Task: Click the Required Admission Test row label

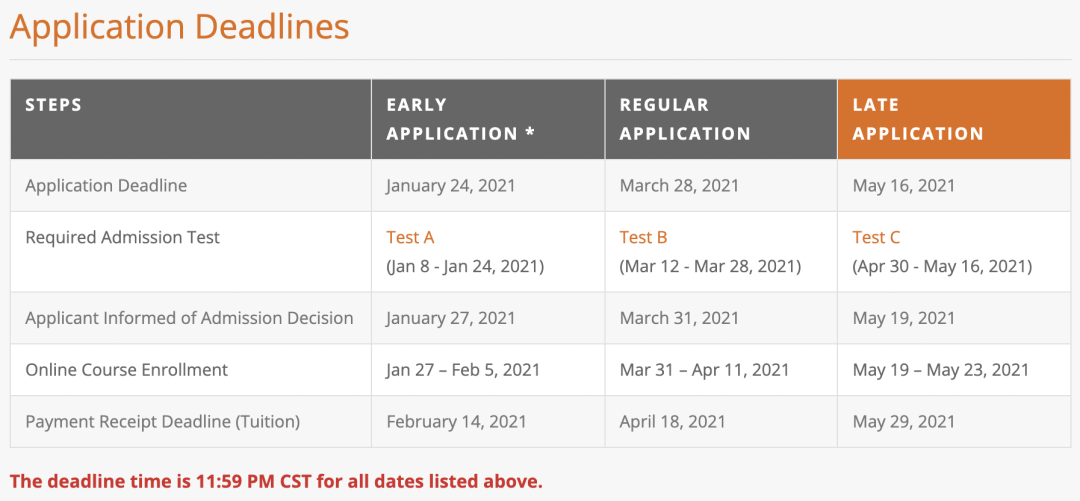Action: [x=123, y=238]
